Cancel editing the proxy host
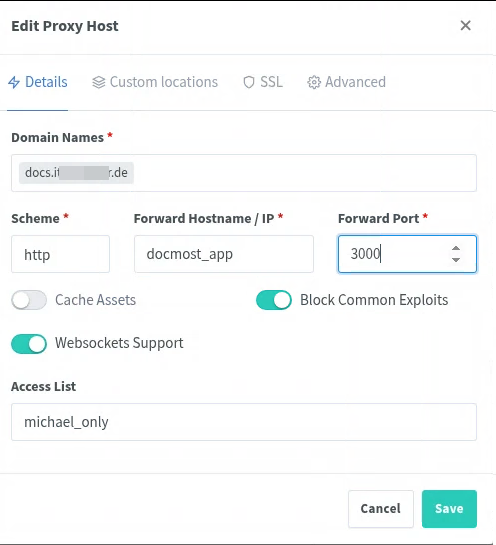496x545 pixels. click(381, 509)
